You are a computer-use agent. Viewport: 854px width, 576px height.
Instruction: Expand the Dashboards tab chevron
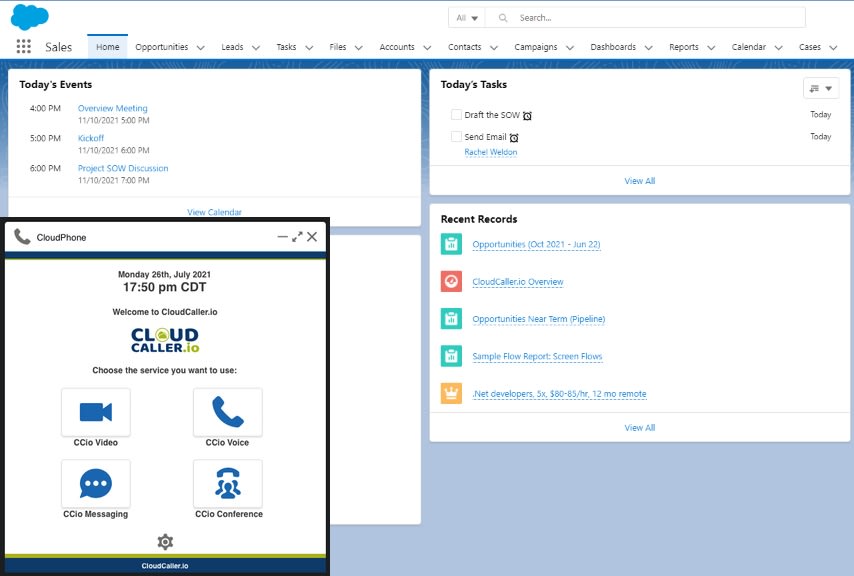coord(649,48)
